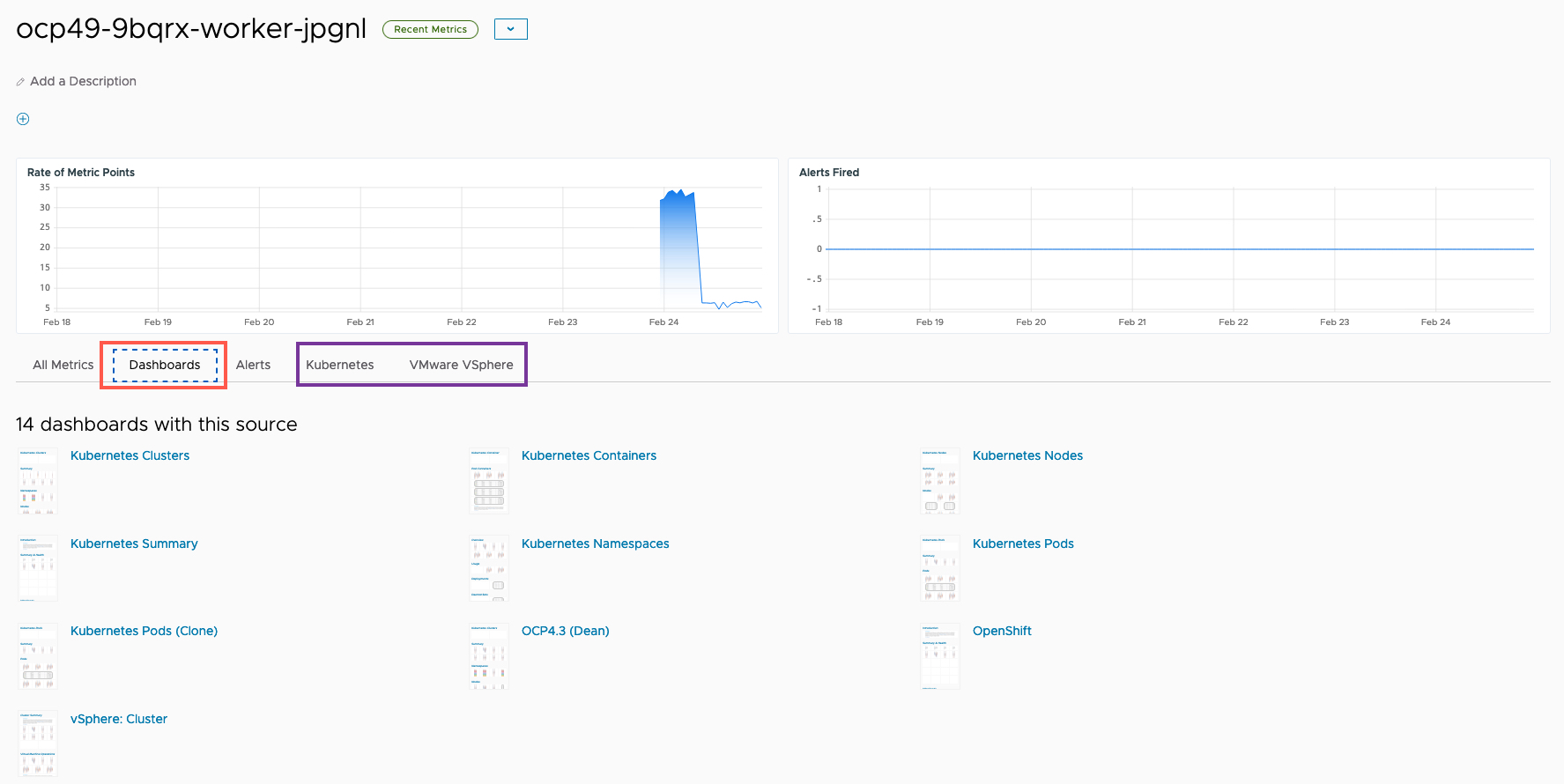
Task: Click the vSphere: Cluster thumbnail preview
Action: point(38,743)
